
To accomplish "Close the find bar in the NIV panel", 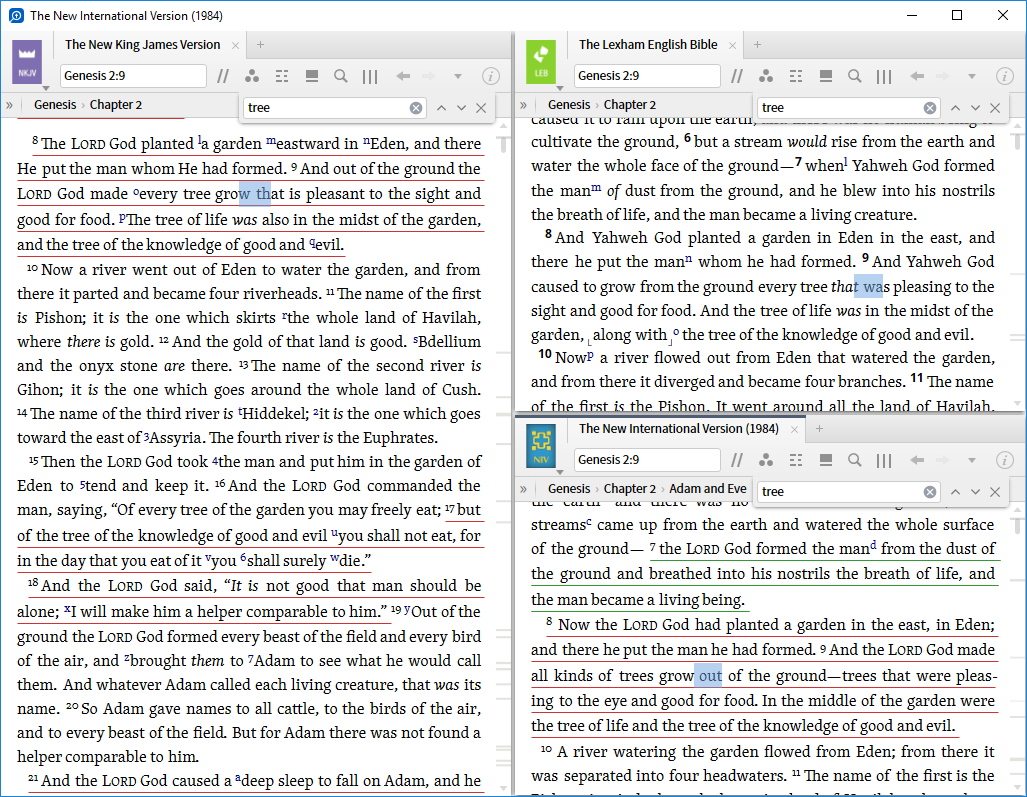I will [x=996, y=492].
